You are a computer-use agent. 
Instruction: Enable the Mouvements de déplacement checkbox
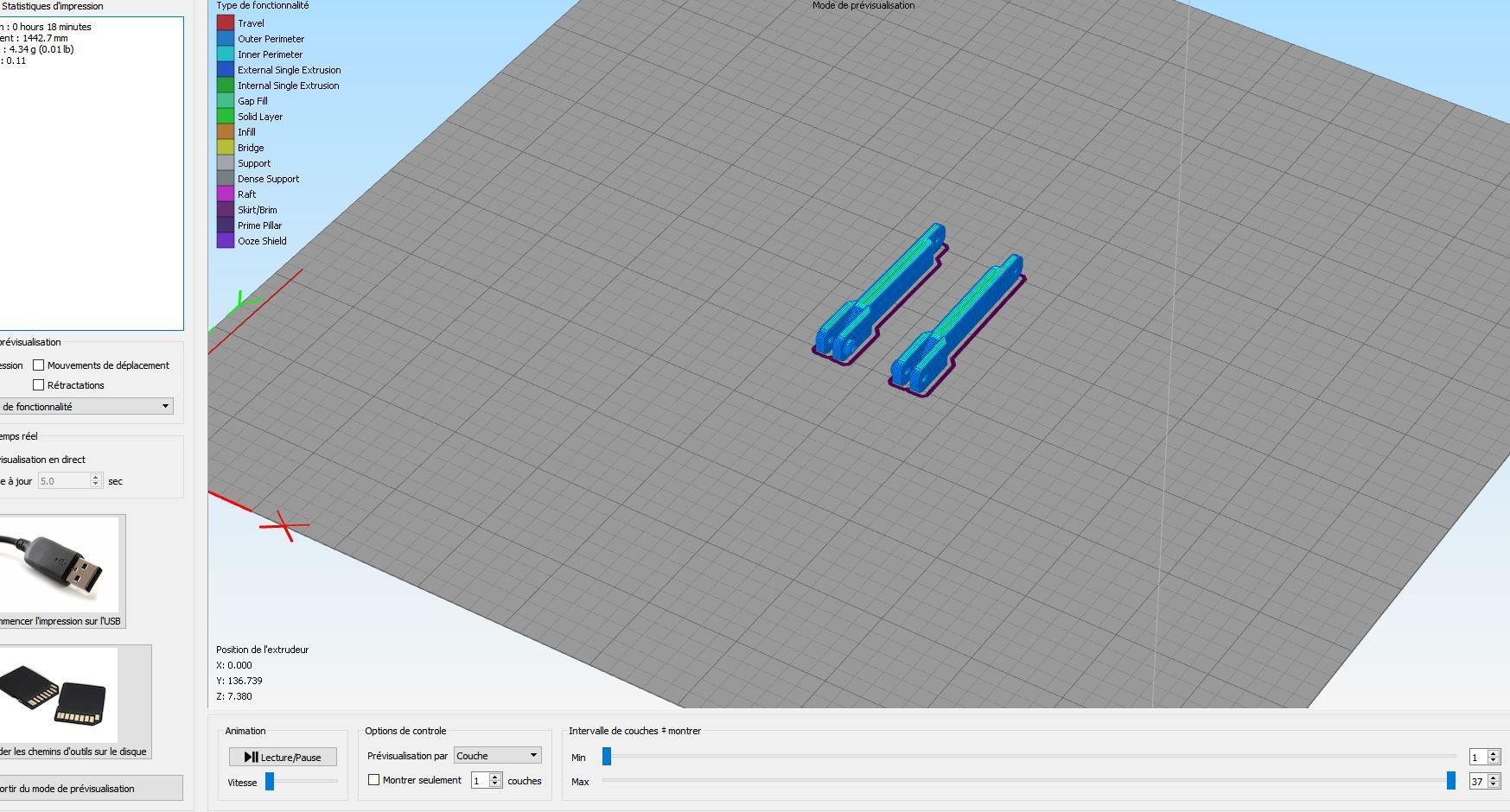pos(38,365)
